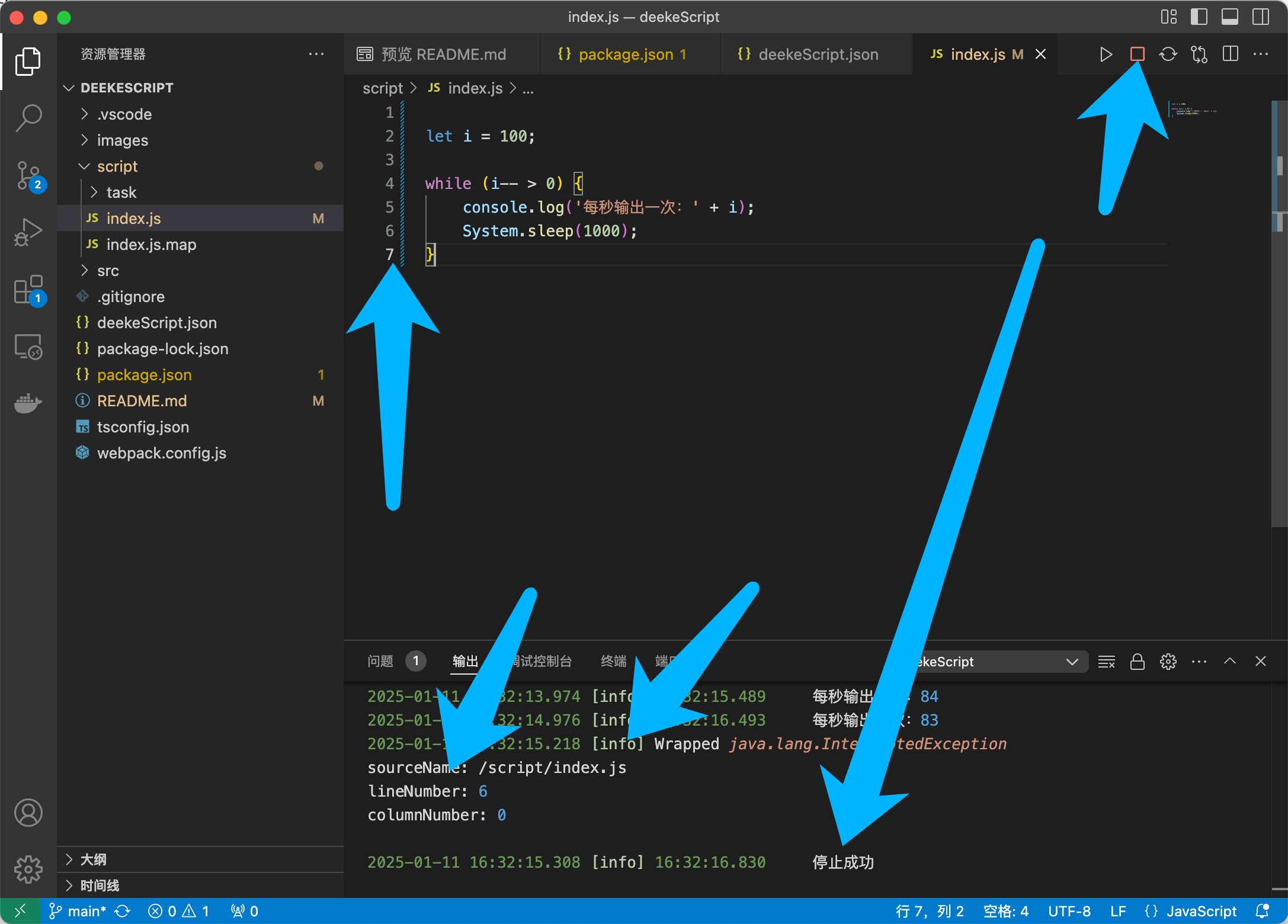Switch to the 终端 terminal panel tab
Image resolution: width=1288 pixels, height=924 pixels.
coord(613,661)
